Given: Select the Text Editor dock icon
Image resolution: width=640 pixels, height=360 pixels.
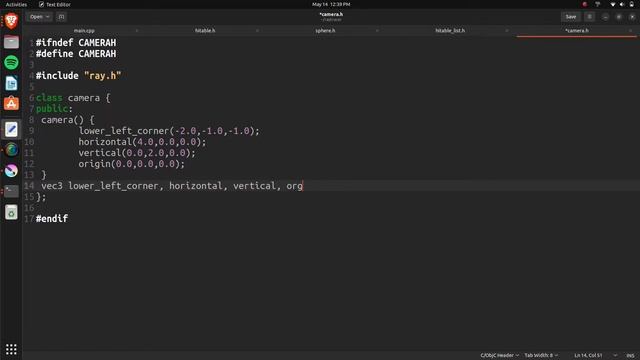Looking at the screenshot, I should (11, 129).
